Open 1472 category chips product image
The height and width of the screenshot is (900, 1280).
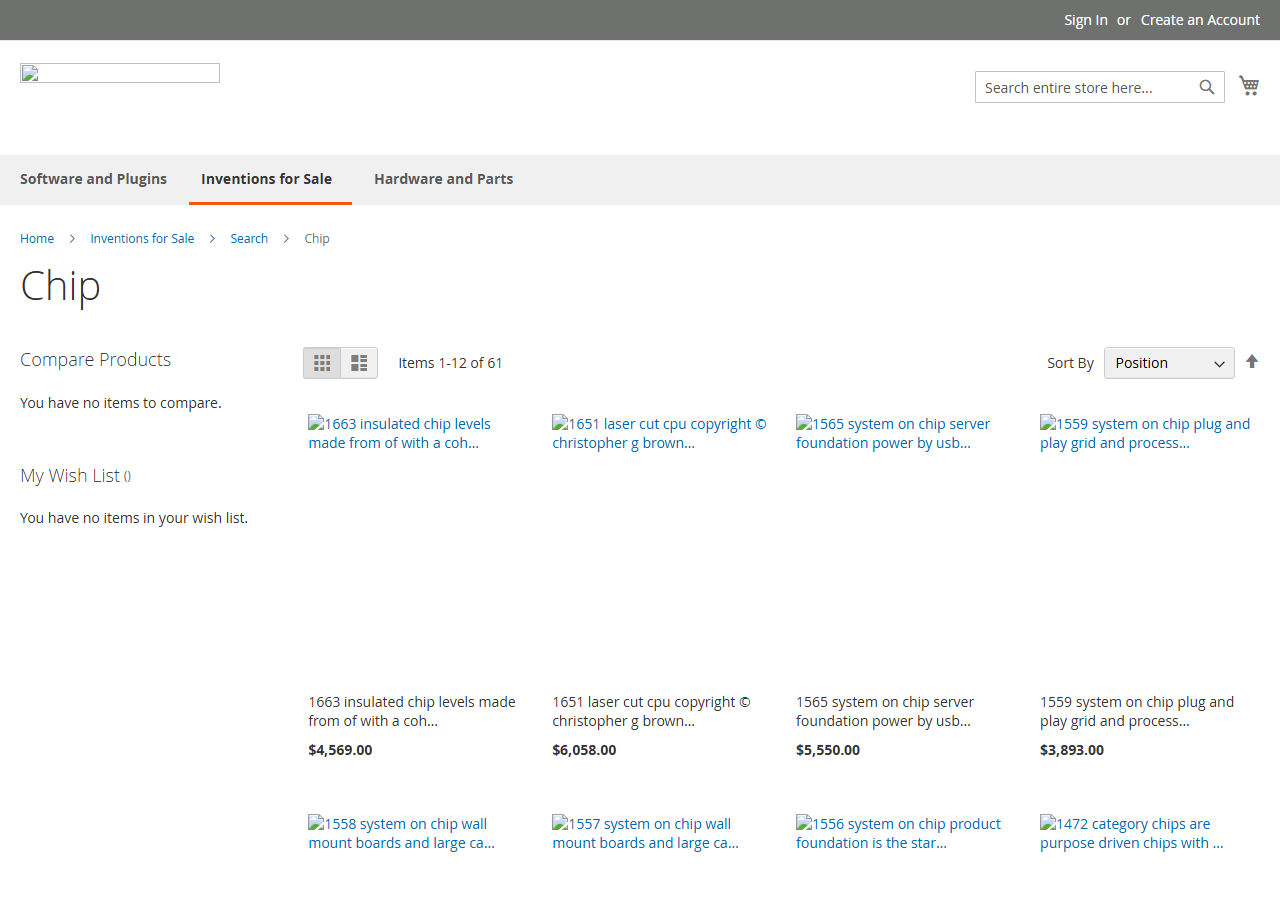1131,833
